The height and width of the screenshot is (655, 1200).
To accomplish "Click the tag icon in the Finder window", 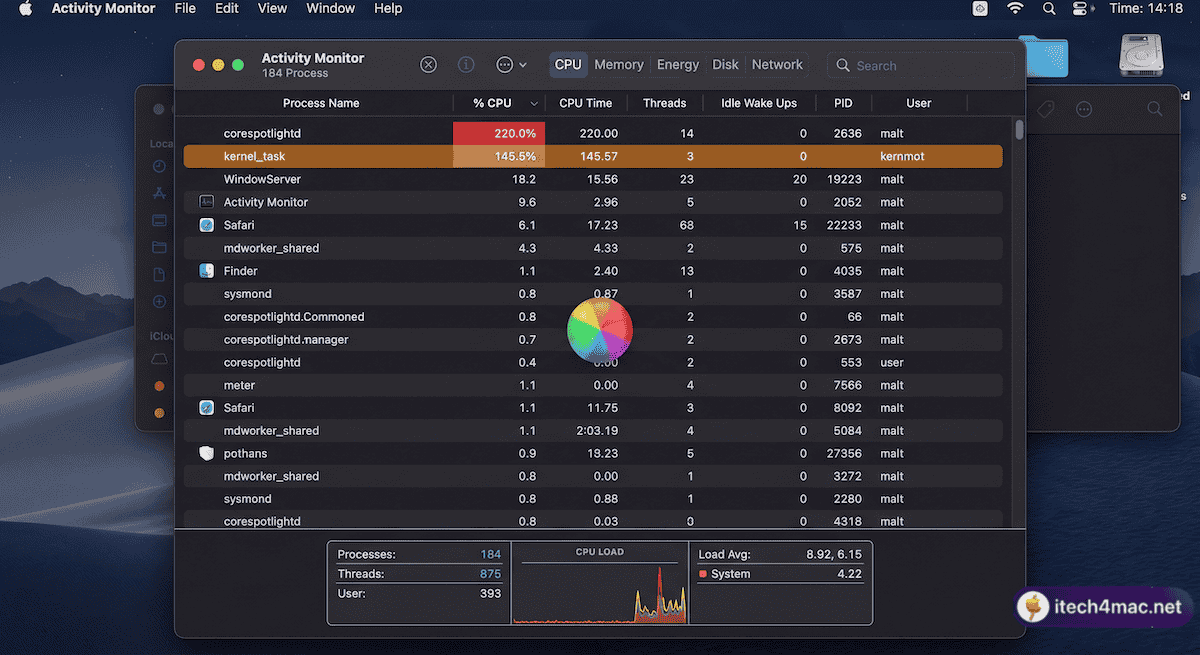I will 1046,109.
